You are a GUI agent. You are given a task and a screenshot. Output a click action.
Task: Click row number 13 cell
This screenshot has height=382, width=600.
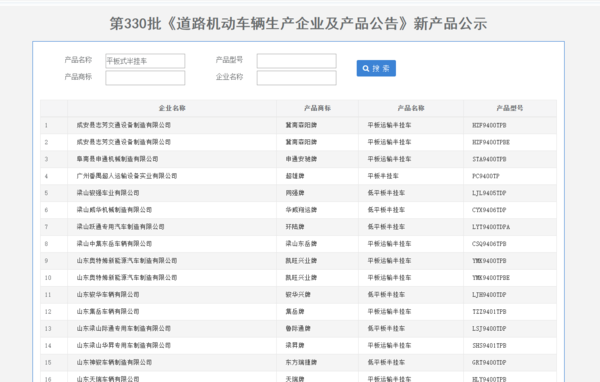[54, 328]
